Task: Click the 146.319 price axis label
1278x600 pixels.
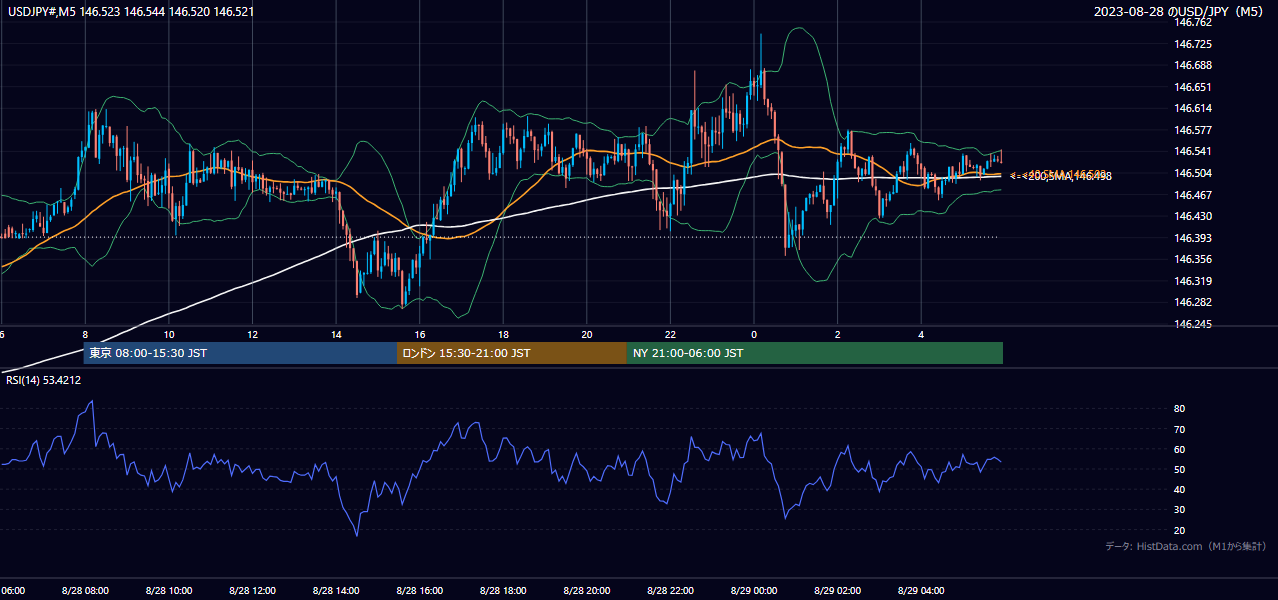Action: point(1194,281)
